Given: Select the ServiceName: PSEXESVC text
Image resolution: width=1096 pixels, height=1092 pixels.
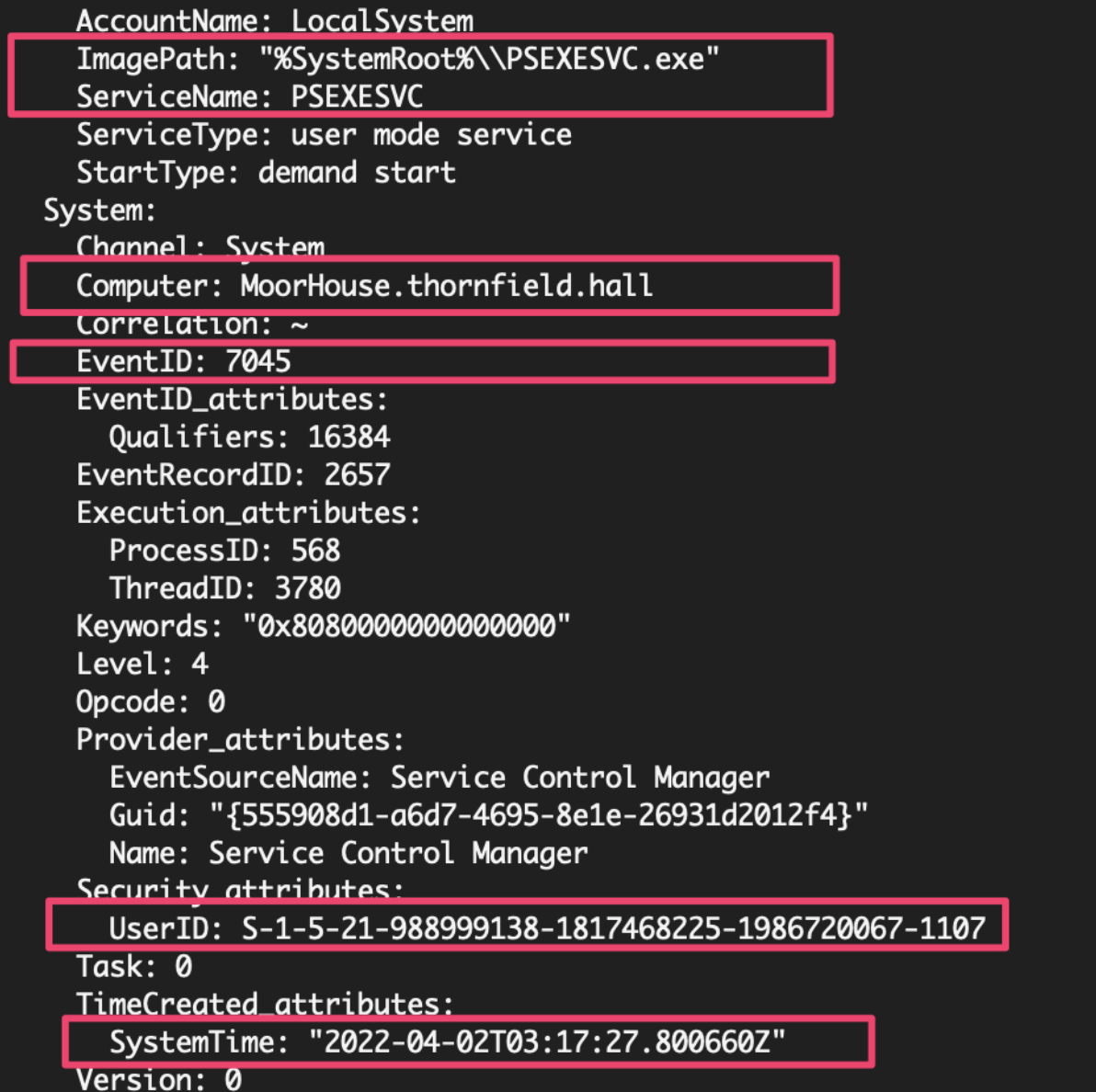Looking at the screenshot, I should 249,97.
